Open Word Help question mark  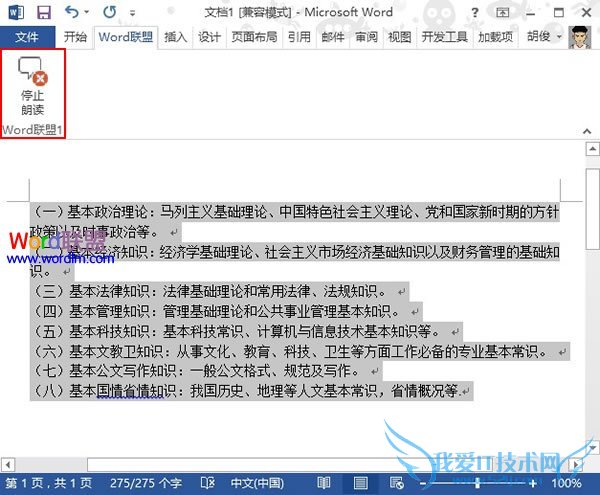click(x=474, y=13)
